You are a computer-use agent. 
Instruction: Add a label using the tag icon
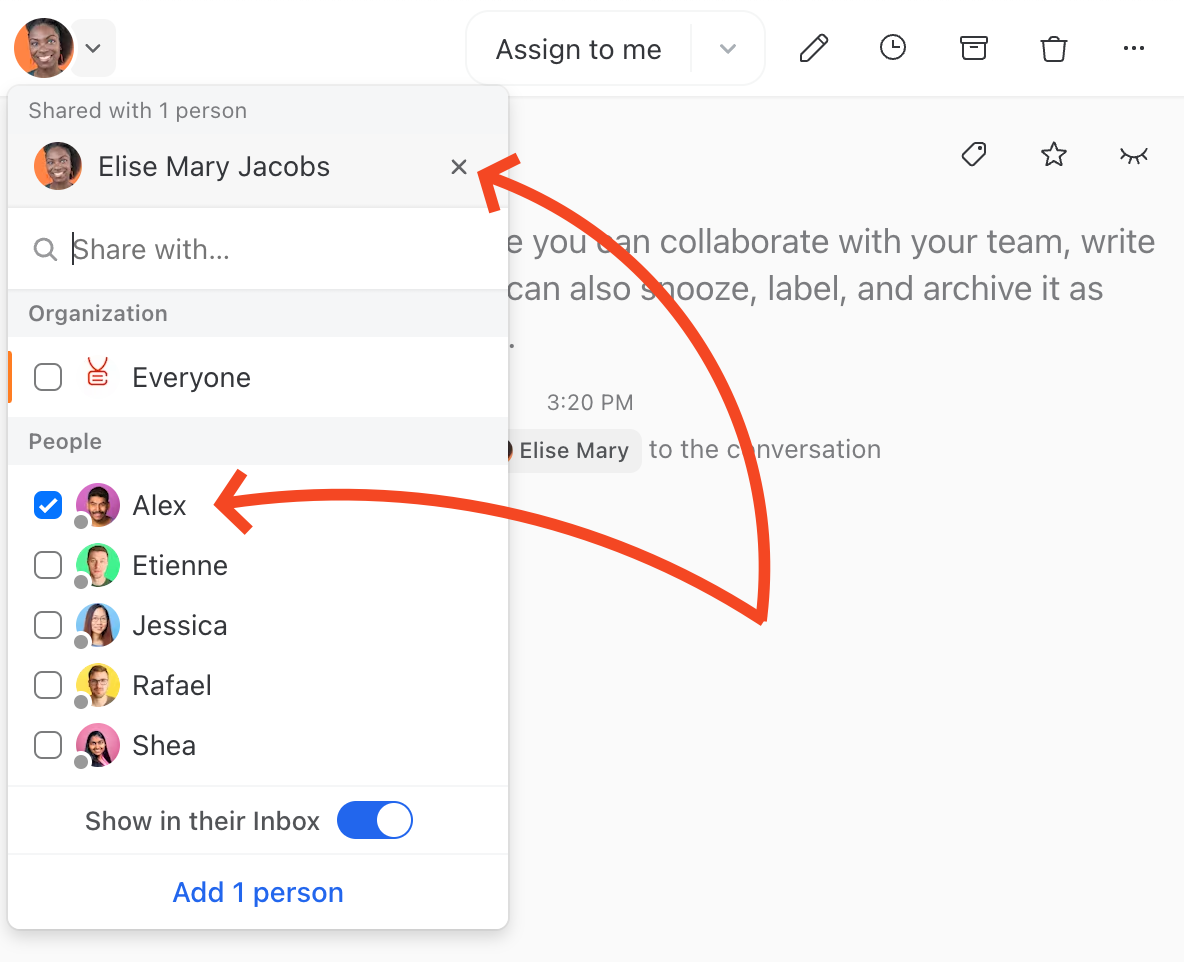(973, 155)
